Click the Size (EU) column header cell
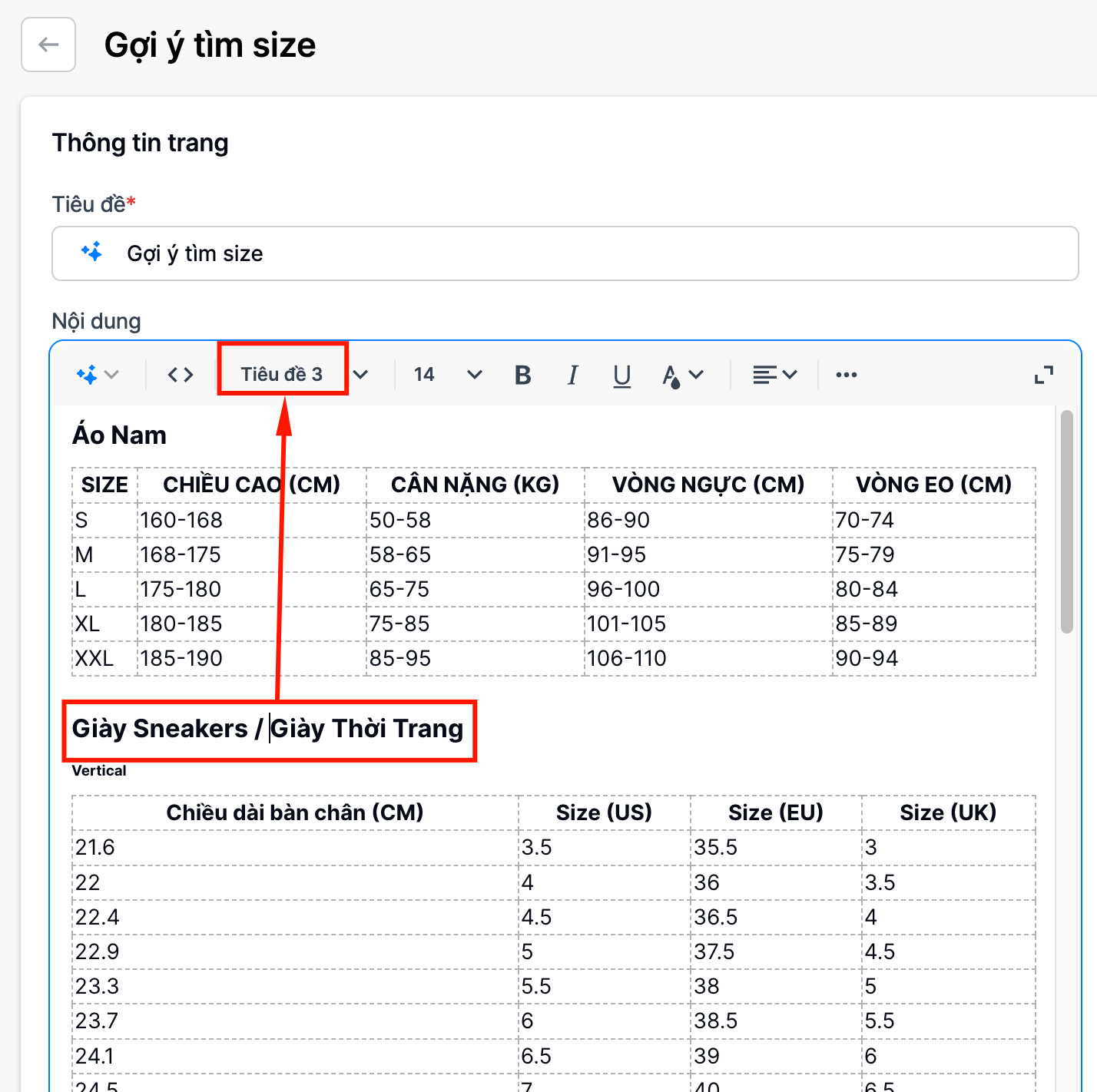1097x1092 pixels. pos(775,812)
